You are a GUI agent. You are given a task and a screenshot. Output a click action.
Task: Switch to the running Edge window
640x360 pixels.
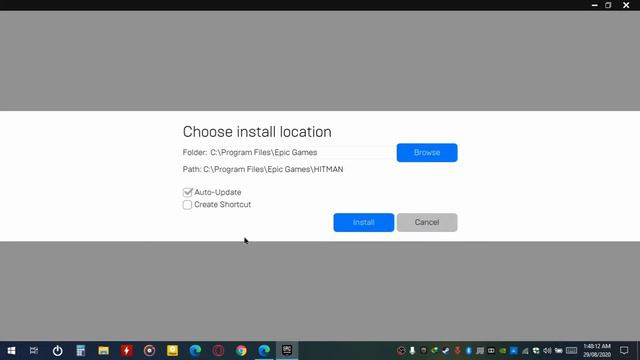click(264, 351)
